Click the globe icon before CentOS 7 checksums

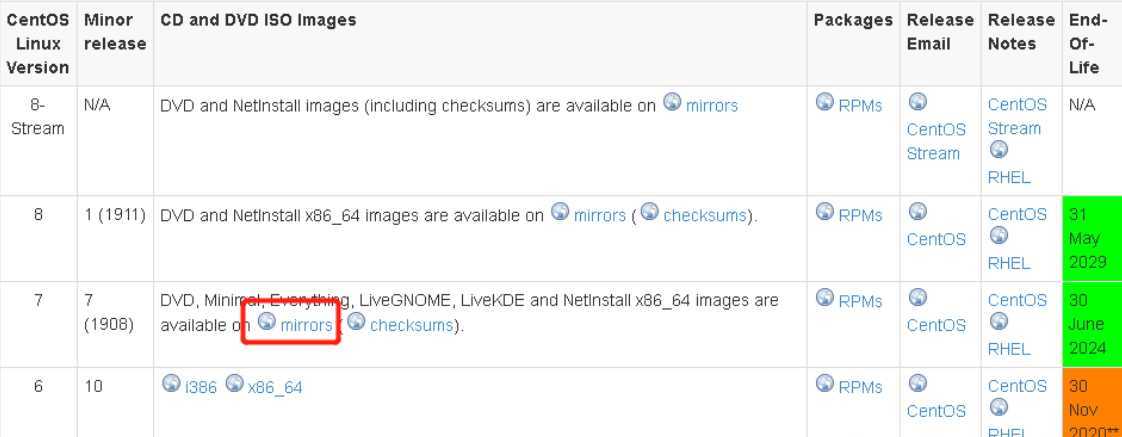pyautogui.click(x=356, y=321)
